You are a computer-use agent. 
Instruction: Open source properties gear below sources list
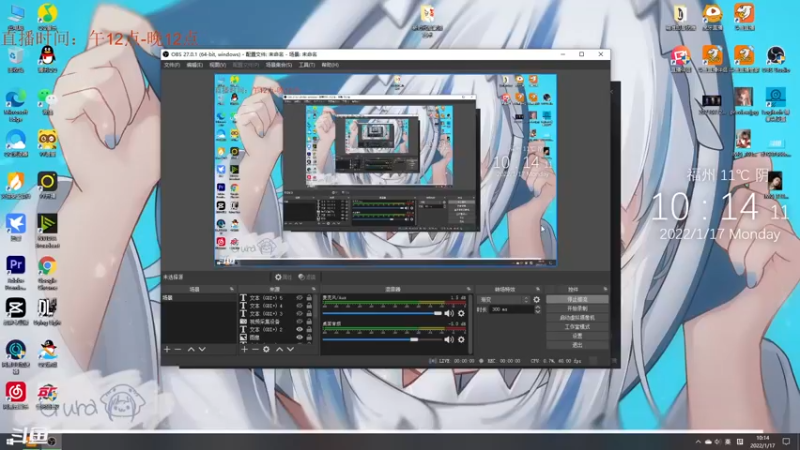(266, 349)
